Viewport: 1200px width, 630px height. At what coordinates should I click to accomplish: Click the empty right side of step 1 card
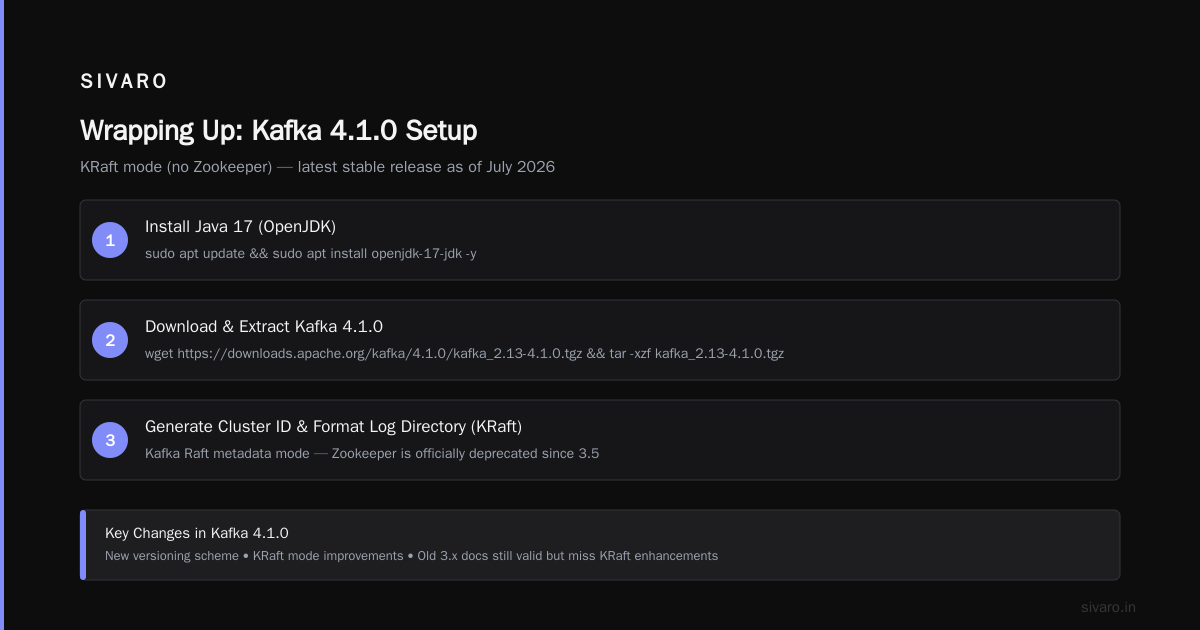point(900,240)
